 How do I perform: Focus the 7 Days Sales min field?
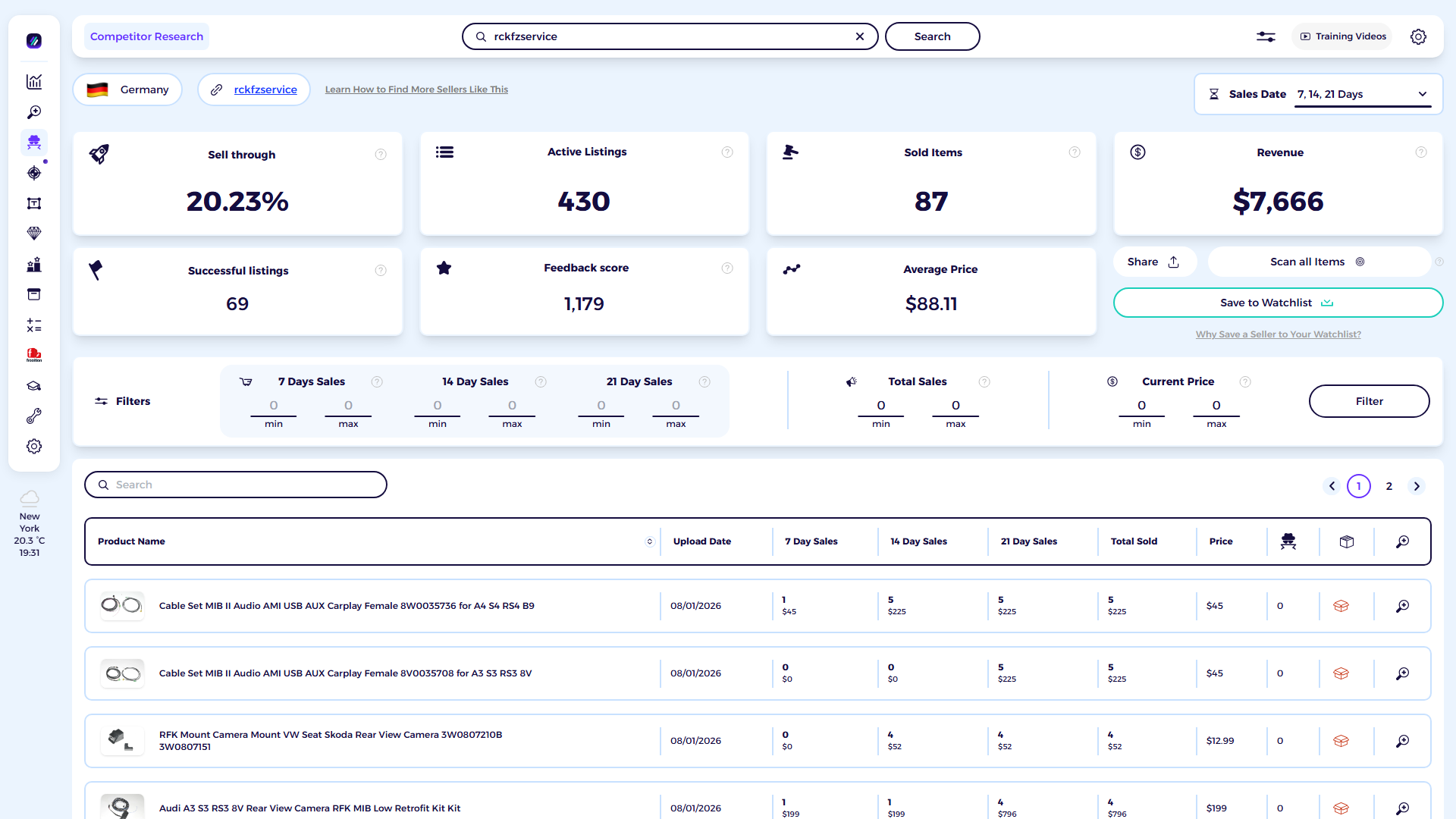tap(274, 406)
